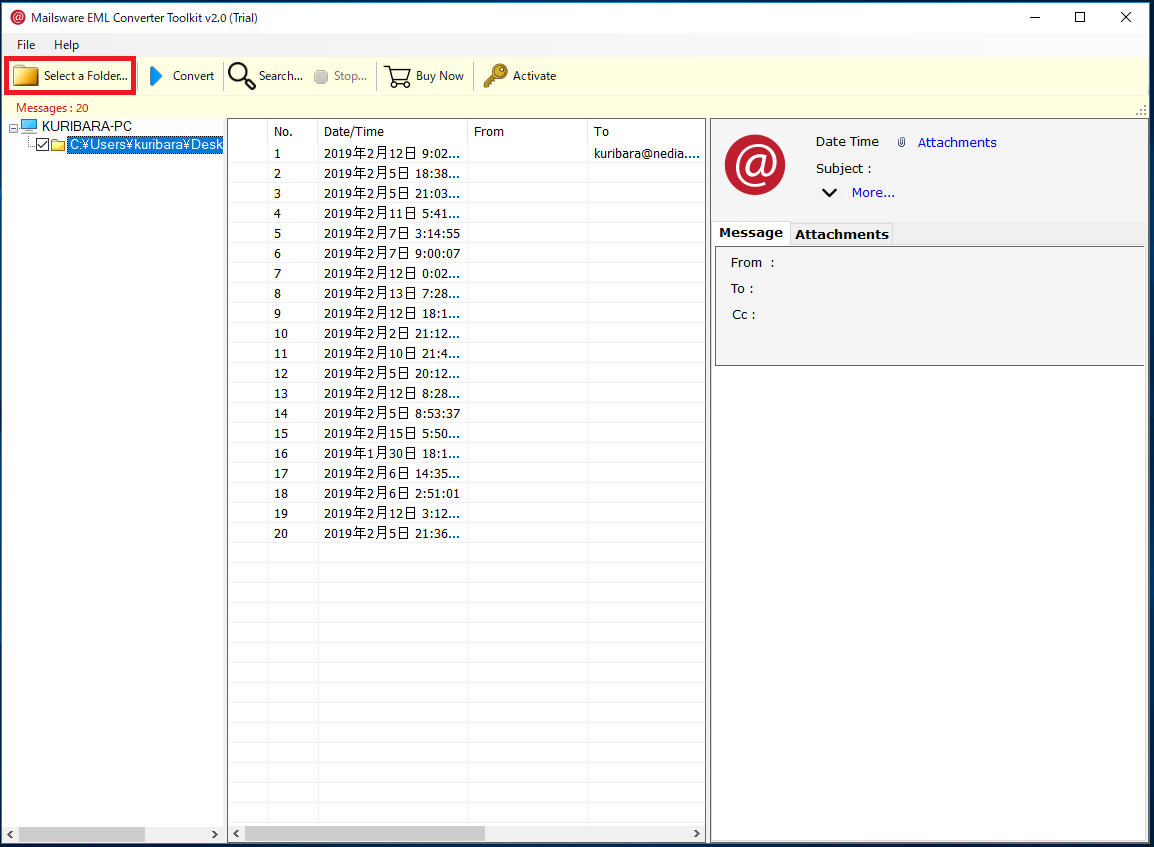Select message 4 dated 2019年2月11日 5:41
The height and width of the screenshot is (847, 1154).
coord(466,213)
